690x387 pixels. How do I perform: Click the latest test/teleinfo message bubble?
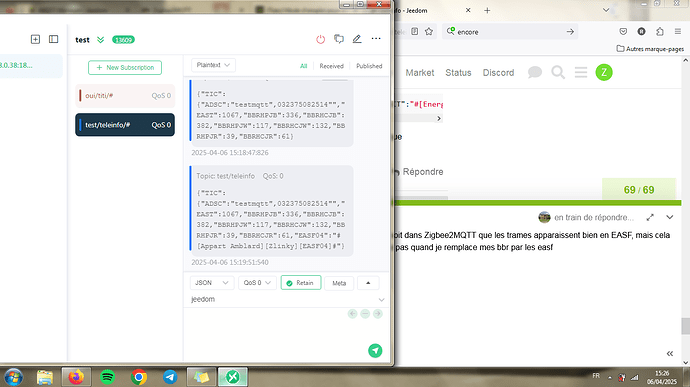coord(272,211)
